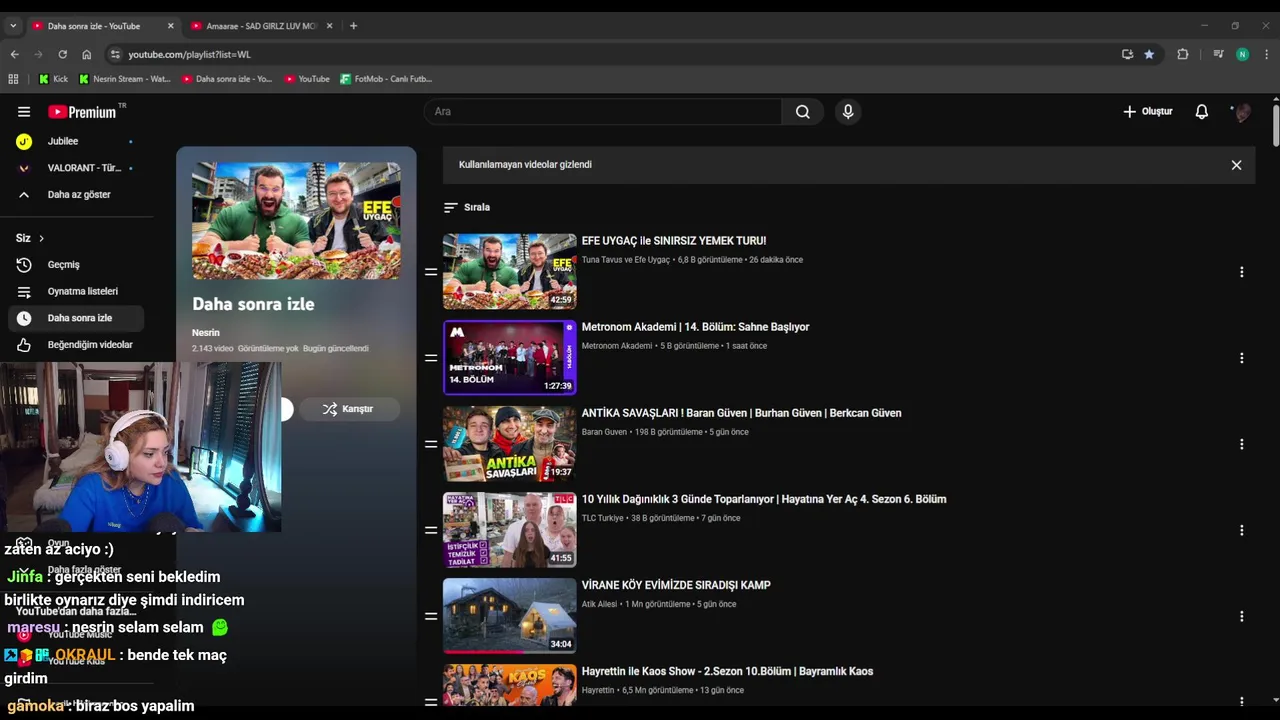This screenshot has width=1280, height=720.
Task: Go to browser home page
Action: pyautogui.click(x=86, y=54)
